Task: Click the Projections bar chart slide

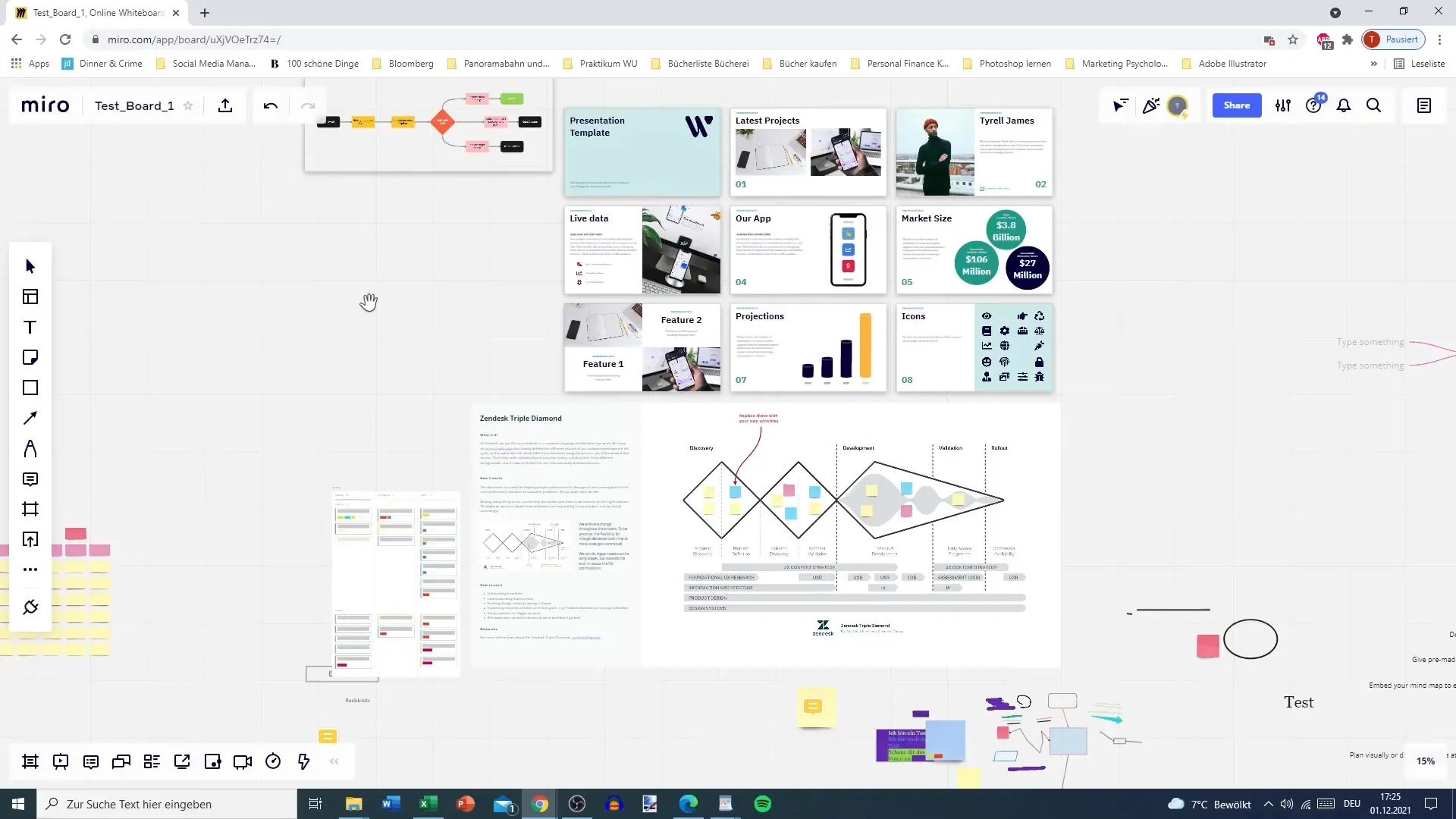Action: [x=808, y=348]
